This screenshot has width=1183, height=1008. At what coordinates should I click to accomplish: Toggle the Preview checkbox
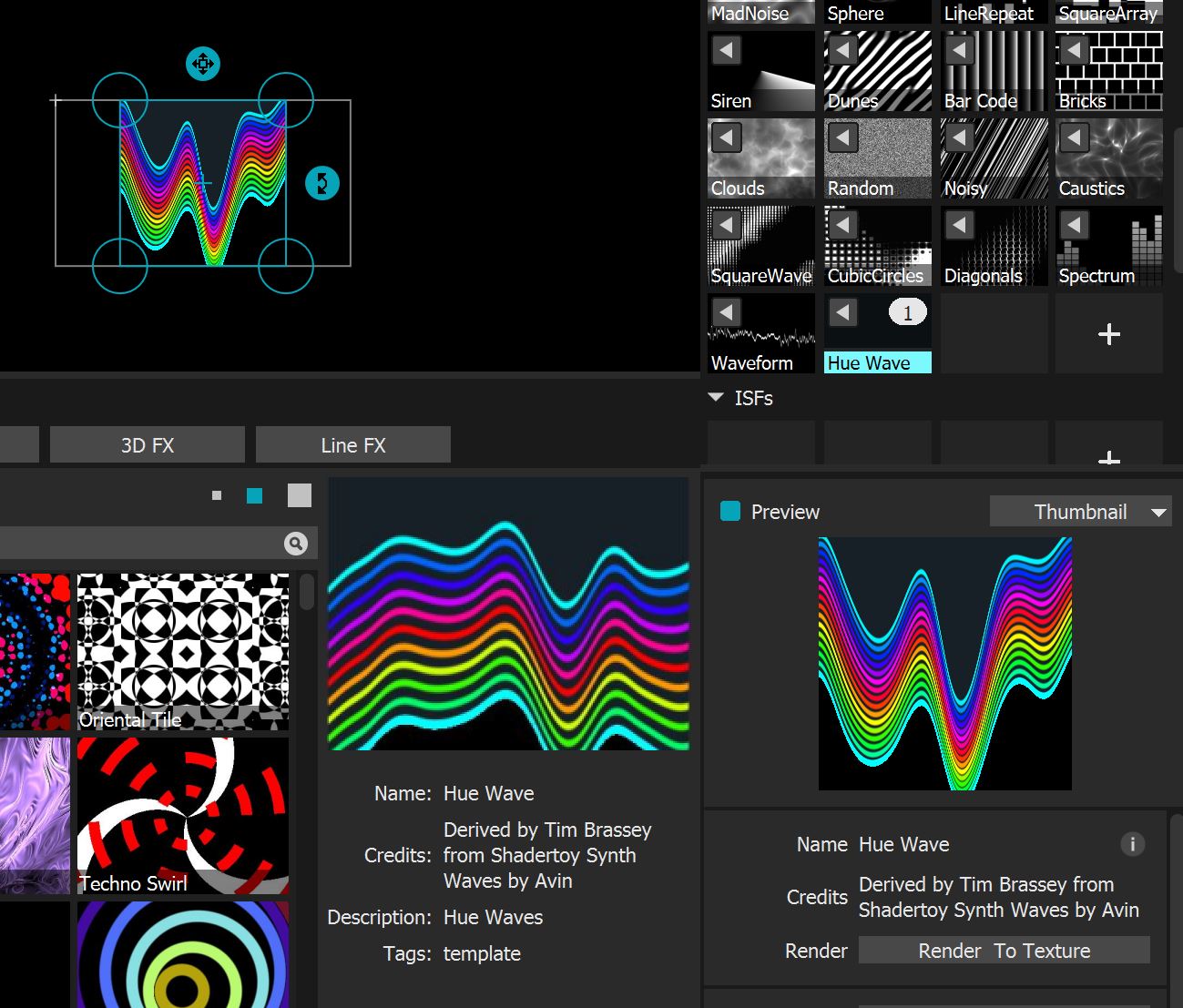730,512
